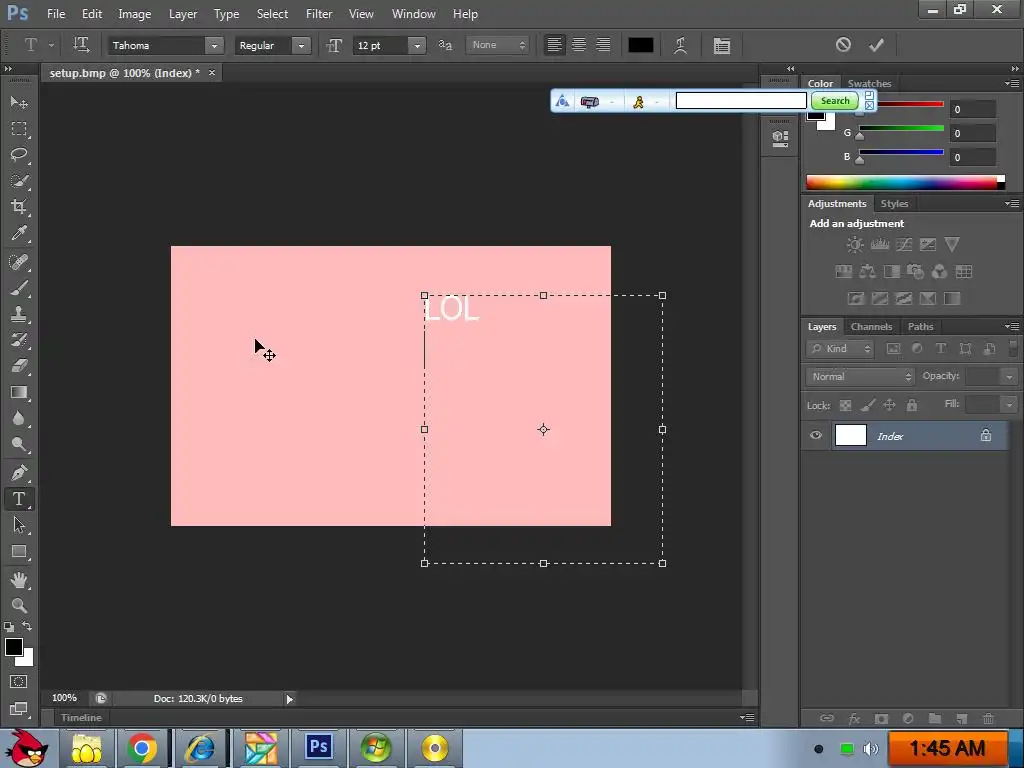Viewport: 1024px width, 768px height.
Task: Open the text color swatch in options bar
Action: [x=640, y=45]
